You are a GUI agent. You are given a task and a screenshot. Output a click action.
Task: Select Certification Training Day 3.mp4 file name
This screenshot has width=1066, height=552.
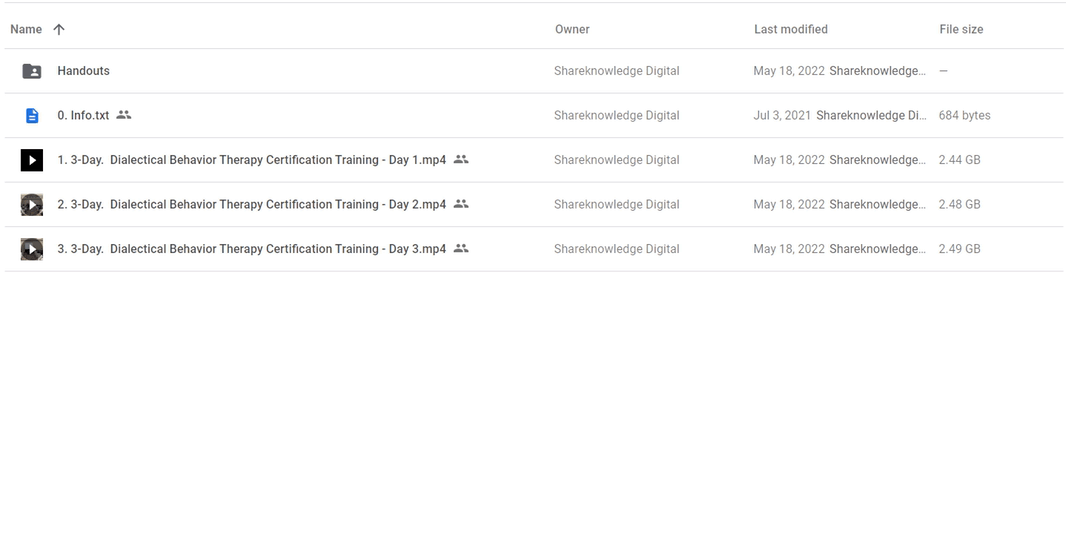(252, 249)
